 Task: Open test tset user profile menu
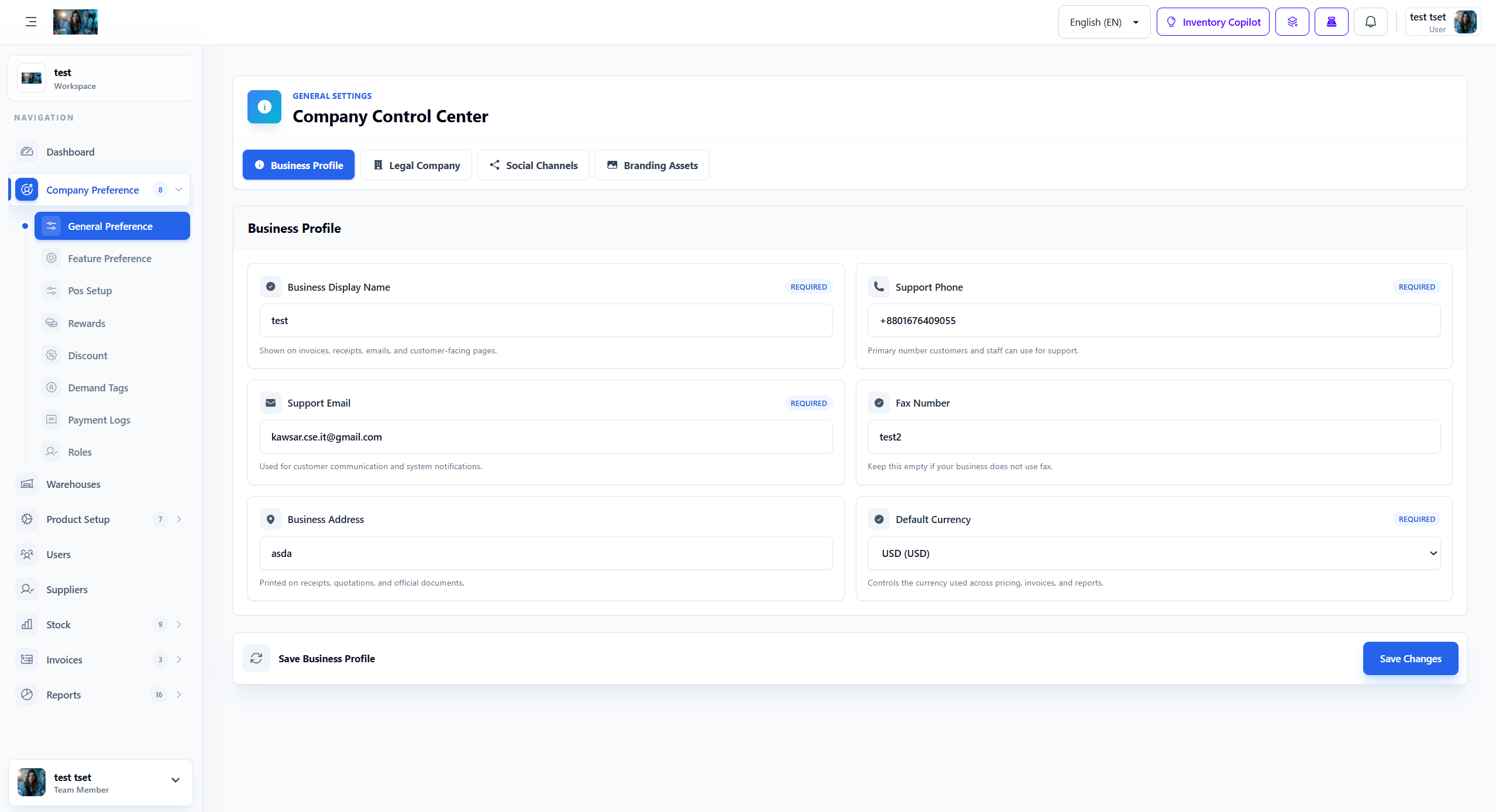pos(1443,22)
